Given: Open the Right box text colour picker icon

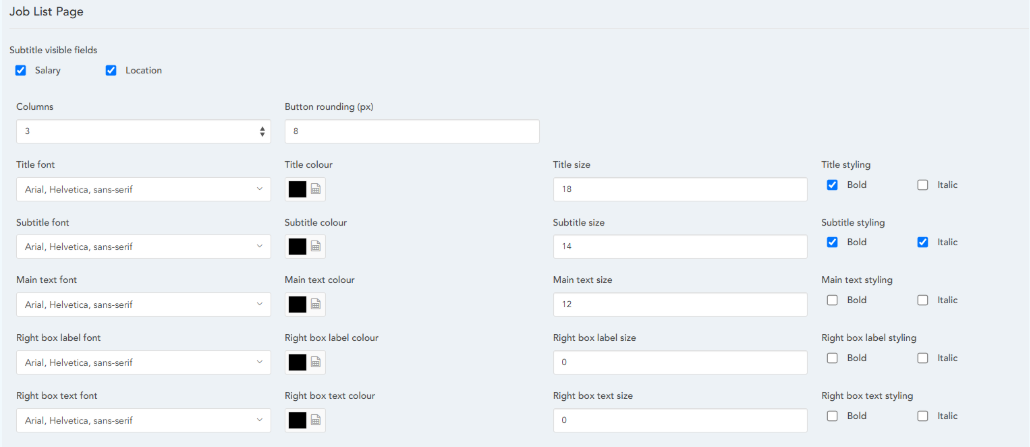Looking at the screenshot, I should pyautogui.click(x=315, y=420).
